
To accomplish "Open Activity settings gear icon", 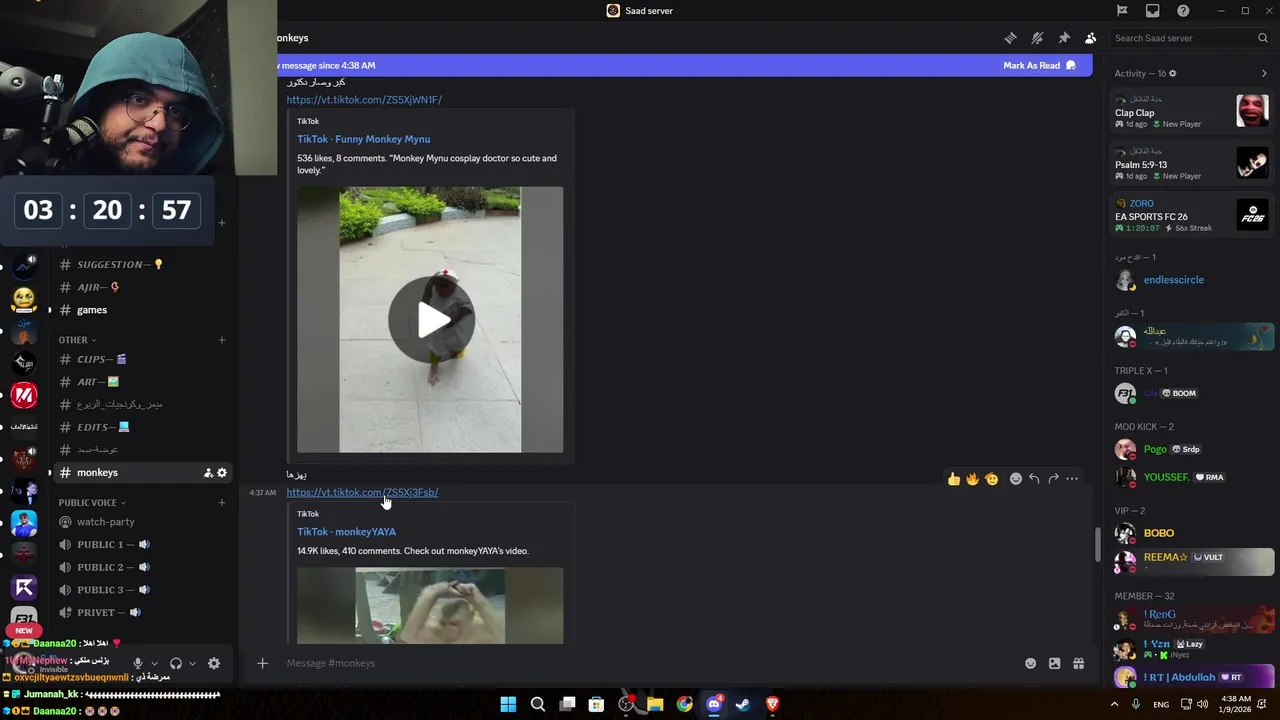I will point(1173,73).
